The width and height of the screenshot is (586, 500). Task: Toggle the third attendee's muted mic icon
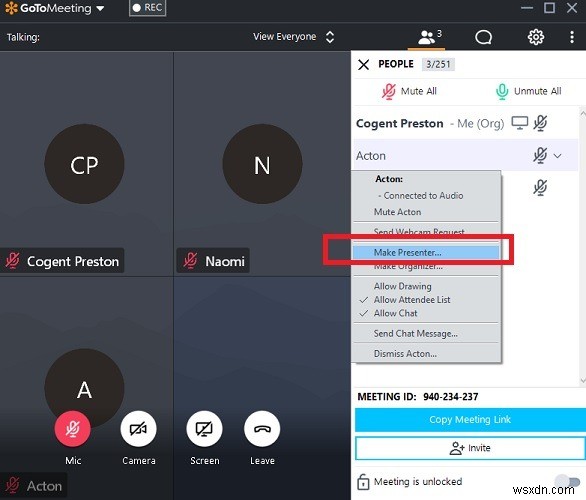pyautogui.click(x=540, y=188)
